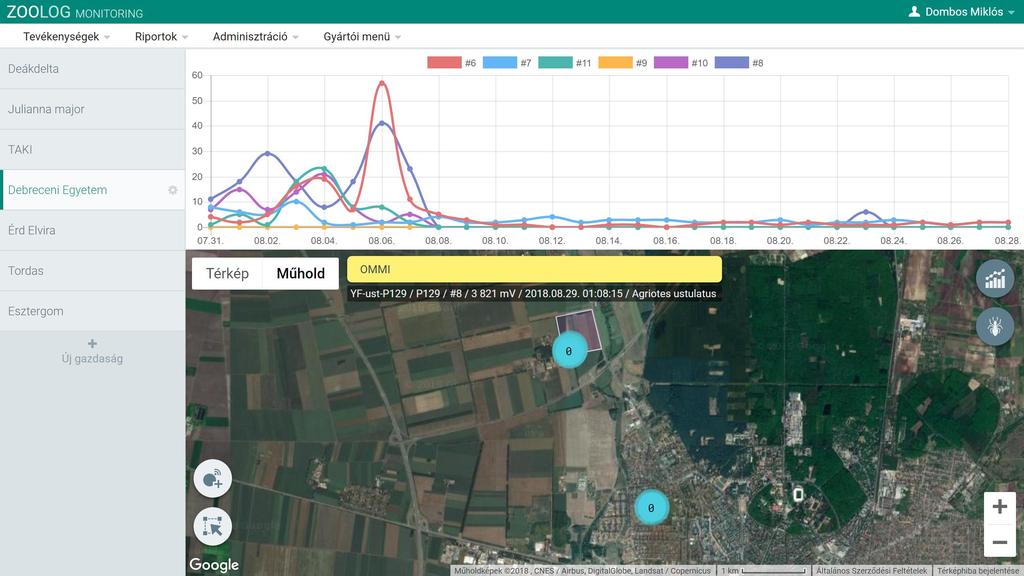Zoom in on the map
Image resolution: width=1024 pixels, height=576 pixels.
tap(1000, 507)
